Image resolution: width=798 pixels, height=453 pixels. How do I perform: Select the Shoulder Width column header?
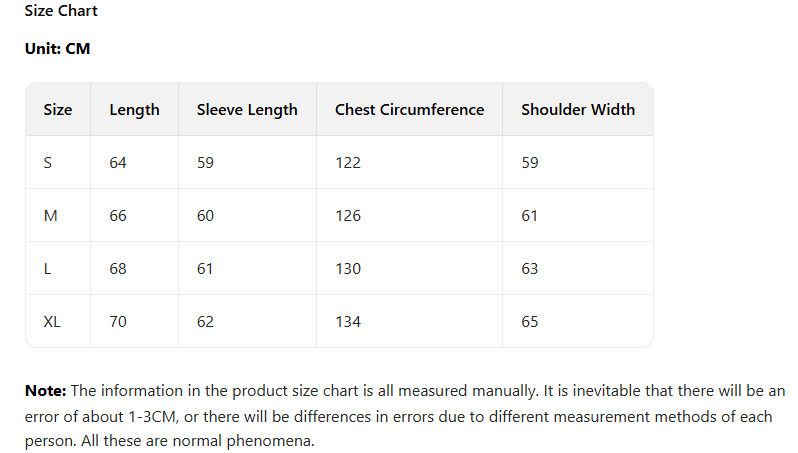(x=577, y=110)
